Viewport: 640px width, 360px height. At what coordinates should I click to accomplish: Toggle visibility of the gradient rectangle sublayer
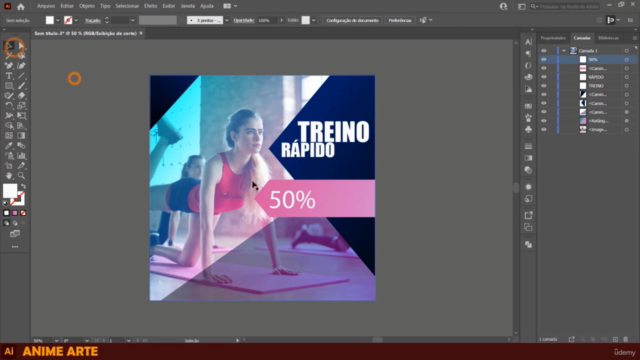click(x=544, y=121)
